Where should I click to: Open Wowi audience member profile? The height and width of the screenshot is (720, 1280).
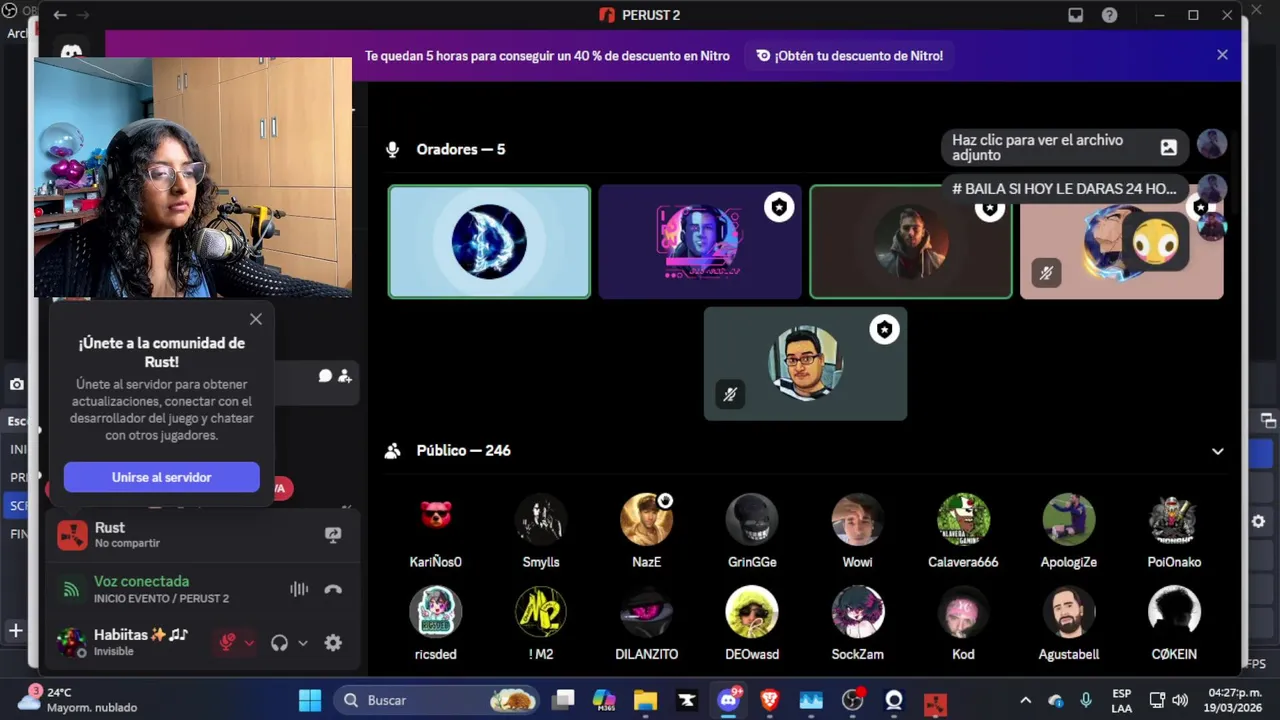pyautogui.click(x=857, y=532)
